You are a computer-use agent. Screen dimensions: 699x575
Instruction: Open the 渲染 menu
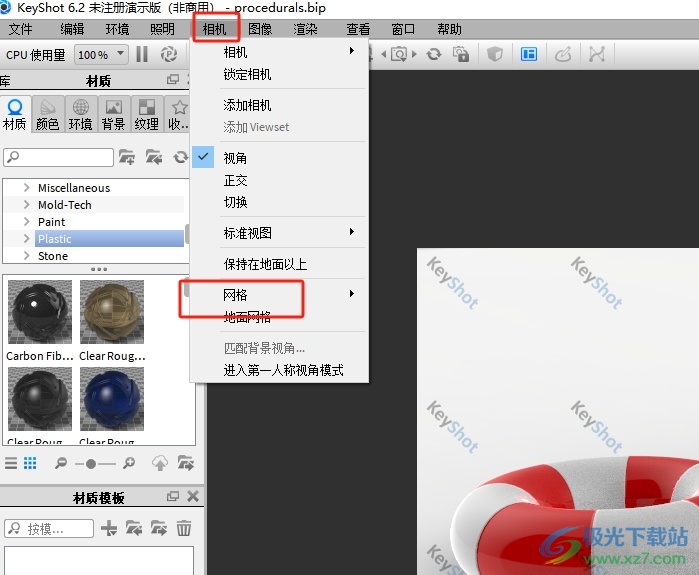(x=305, y=29)
